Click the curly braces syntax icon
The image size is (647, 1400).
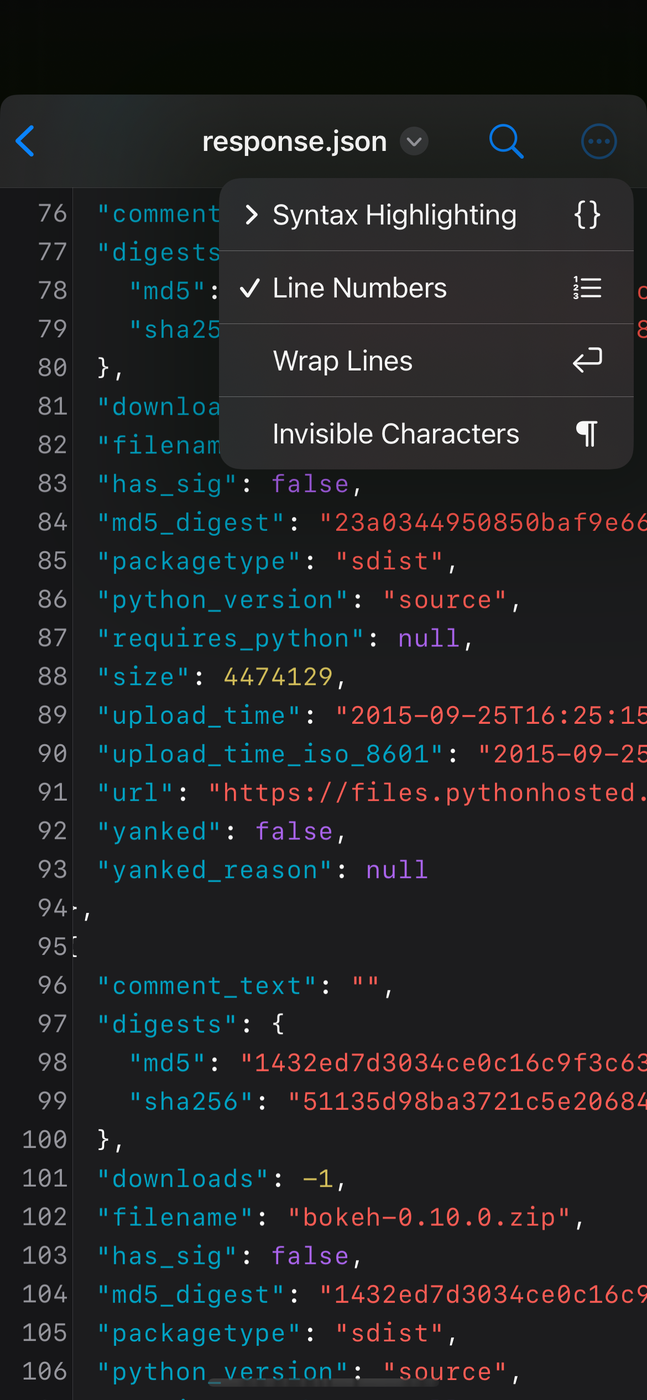587,215
